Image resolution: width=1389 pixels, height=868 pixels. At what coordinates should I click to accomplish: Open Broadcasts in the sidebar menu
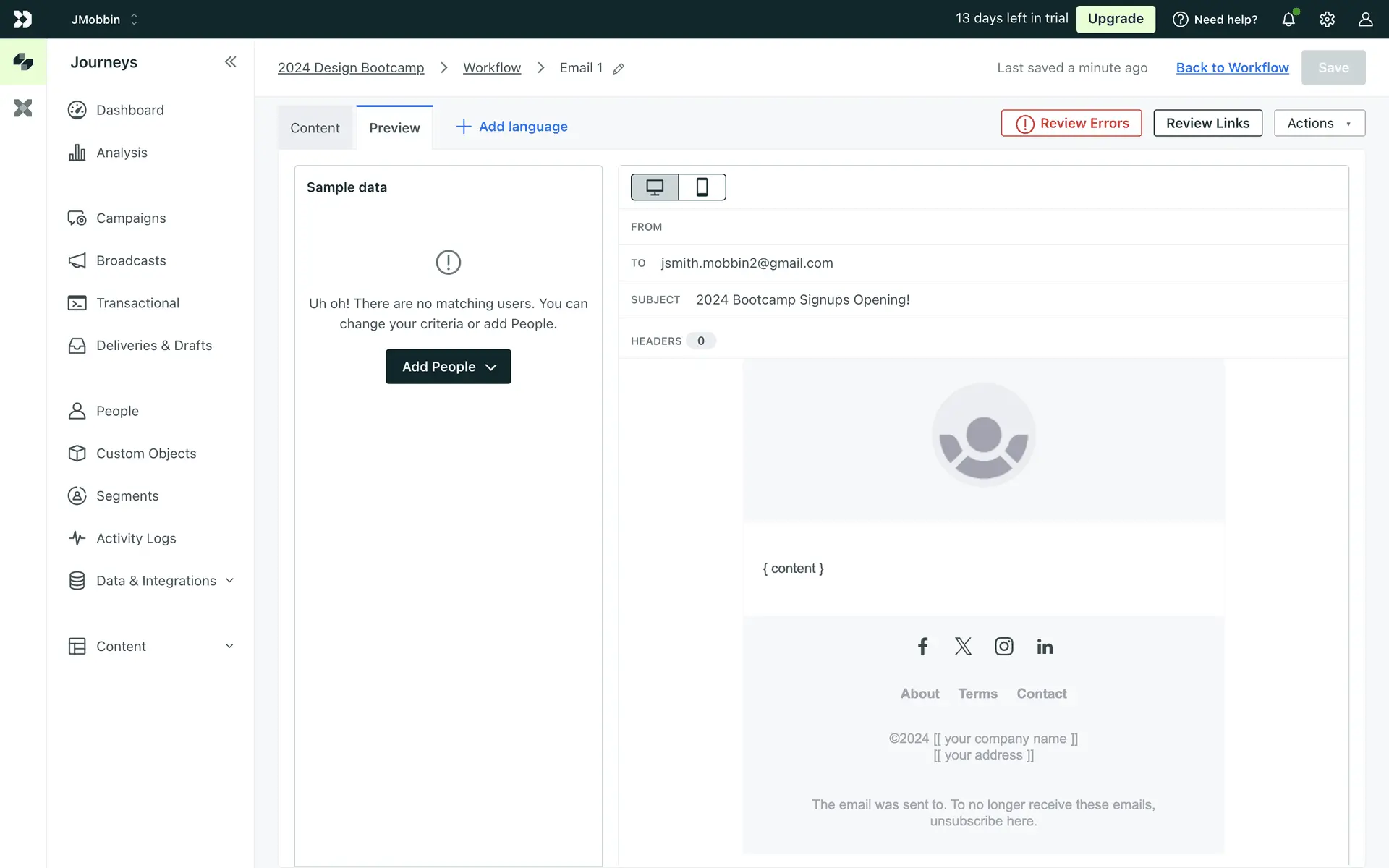[x=131, y=260]
